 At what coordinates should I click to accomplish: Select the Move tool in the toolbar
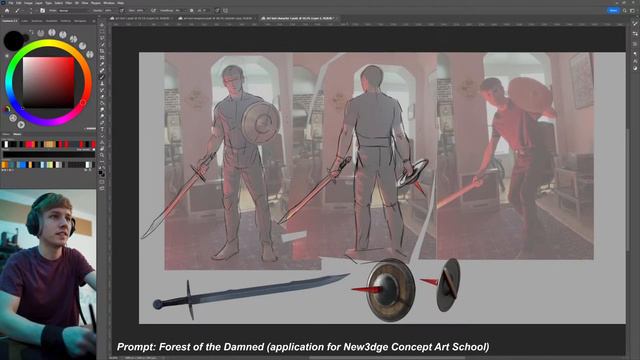point(102,25)
